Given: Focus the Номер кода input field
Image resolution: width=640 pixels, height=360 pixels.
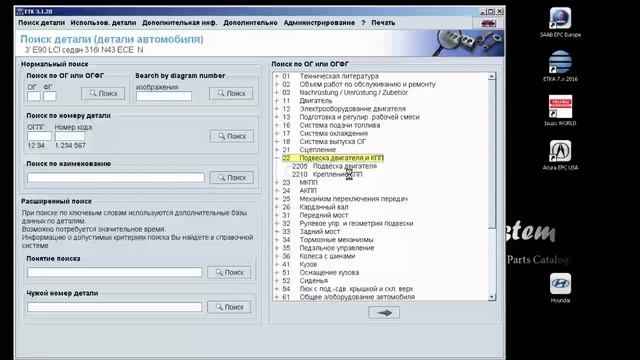Looking at the screenshot, I should tap(70, 136).
